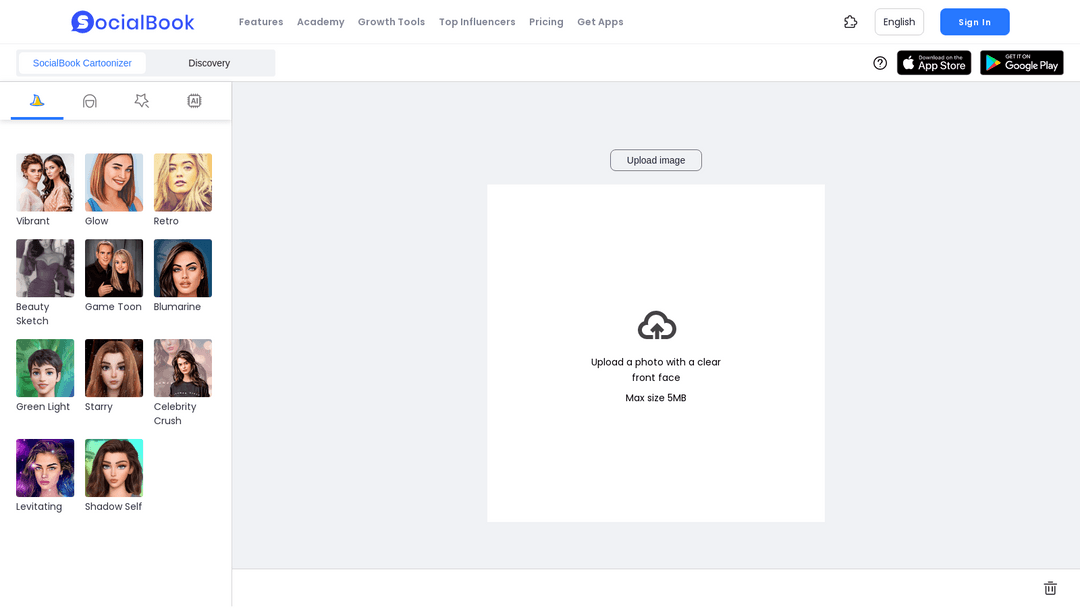Open the AI tools panel
1080x608 pixels.
pyautogui.click(x=194, y=100)
